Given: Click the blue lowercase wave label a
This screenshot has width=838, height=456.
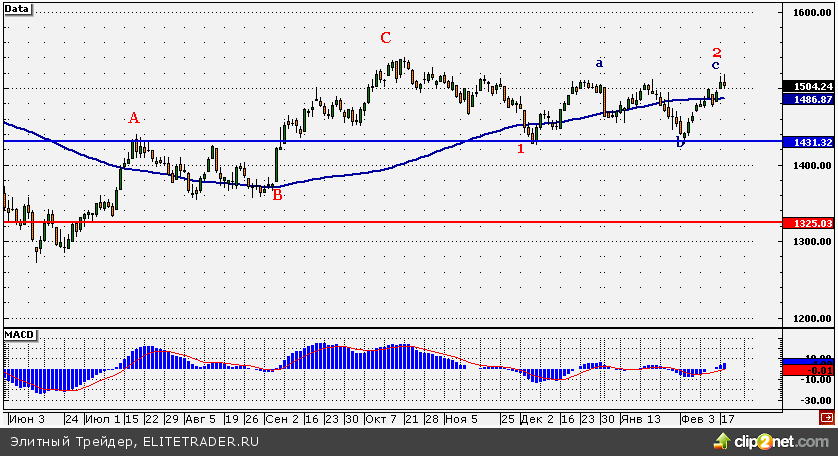Looking at the screenshot, I should (599, 63).
